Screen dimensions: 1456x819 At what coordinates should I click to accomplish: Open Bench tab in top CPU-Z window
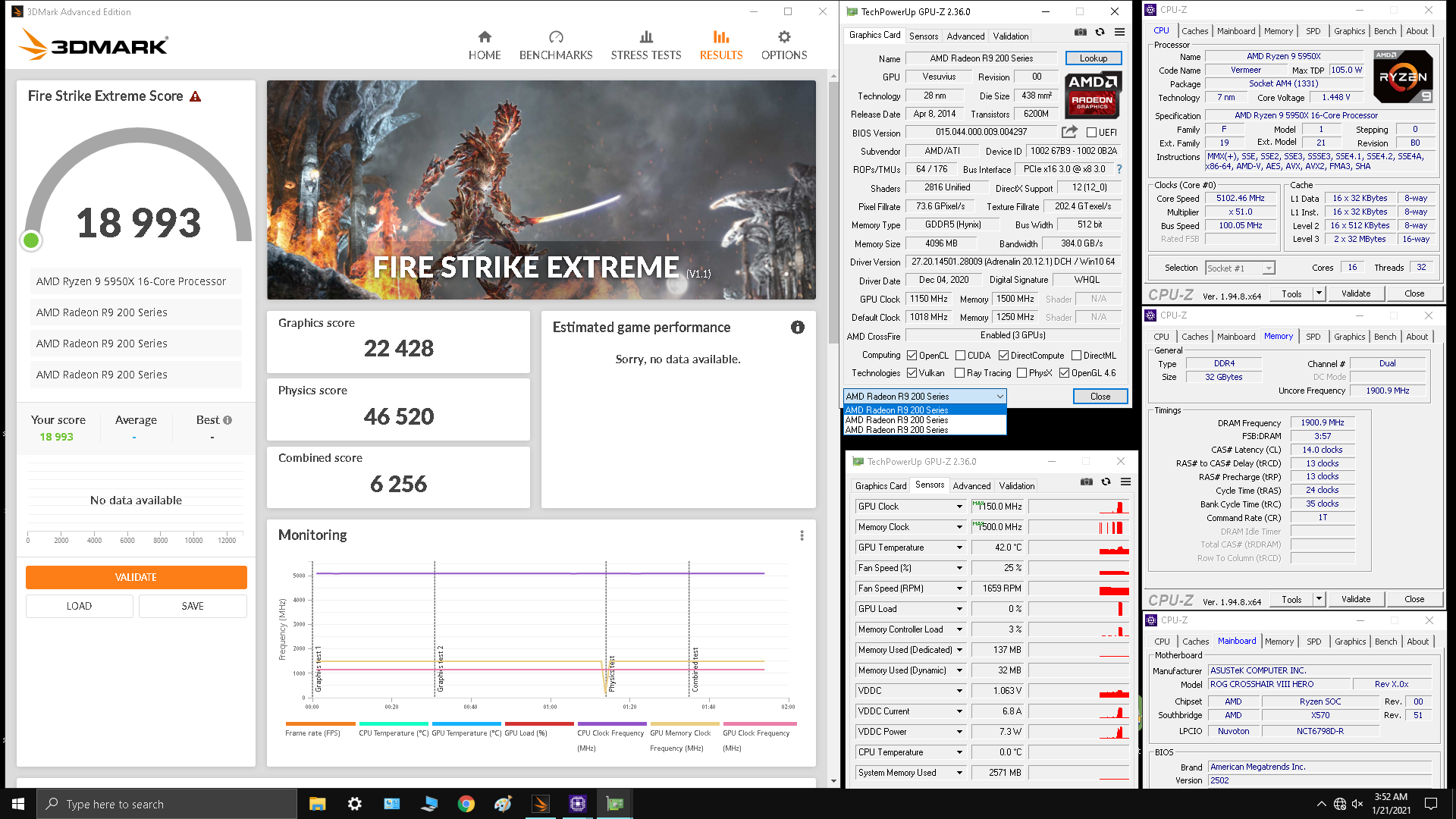click(x=1385, y=31)
